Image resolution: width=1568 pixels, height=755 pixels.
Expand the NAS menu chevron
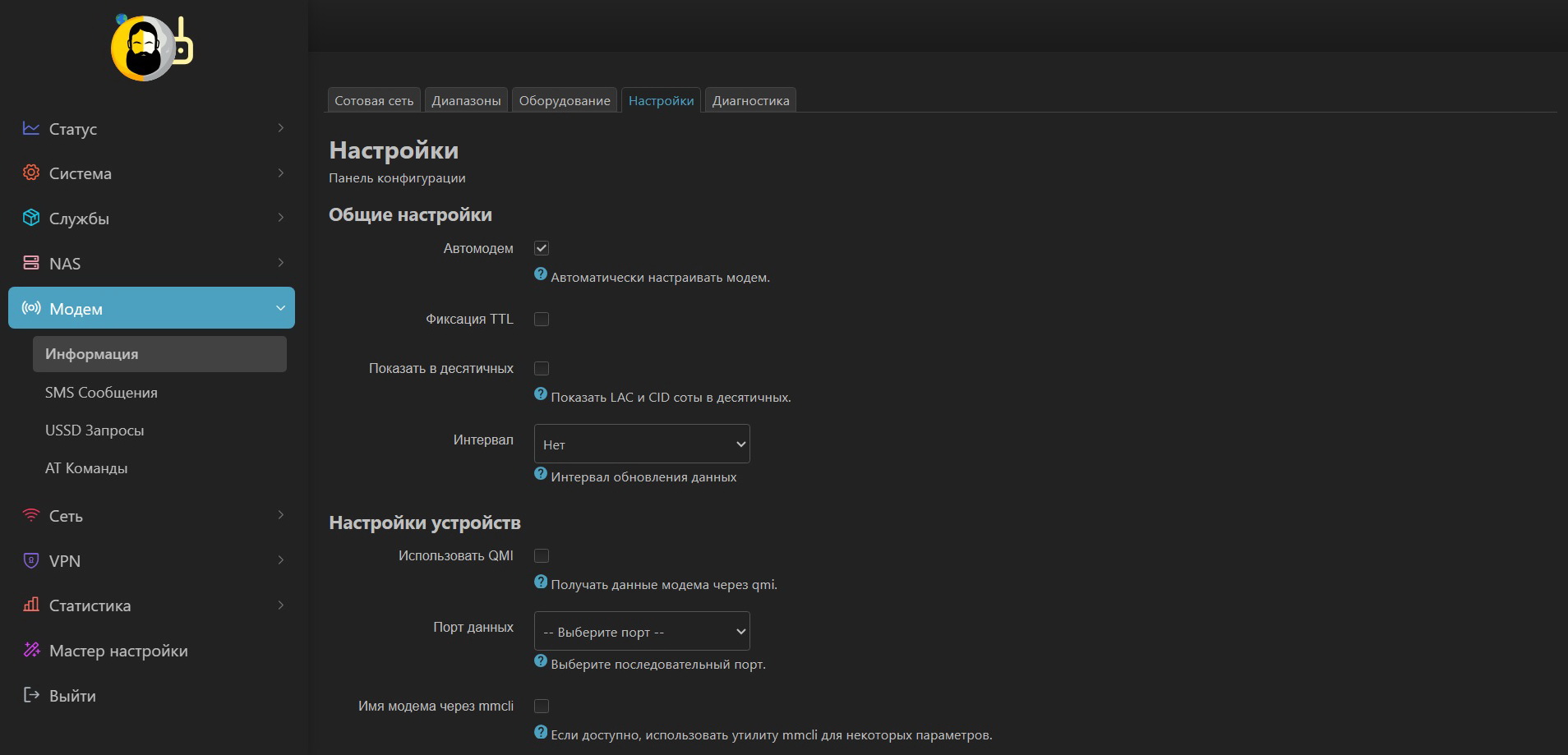[281, 263]
